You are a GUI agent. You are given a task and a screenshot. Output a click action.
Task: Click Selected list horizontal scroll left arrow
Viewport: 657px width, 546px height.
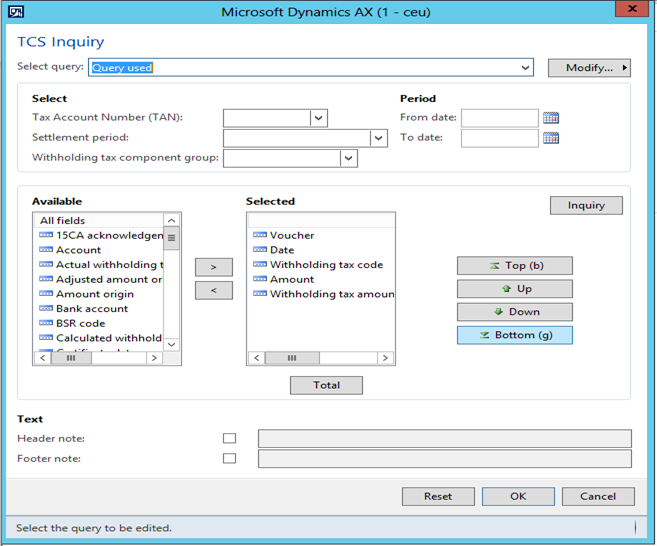(257, 358)
